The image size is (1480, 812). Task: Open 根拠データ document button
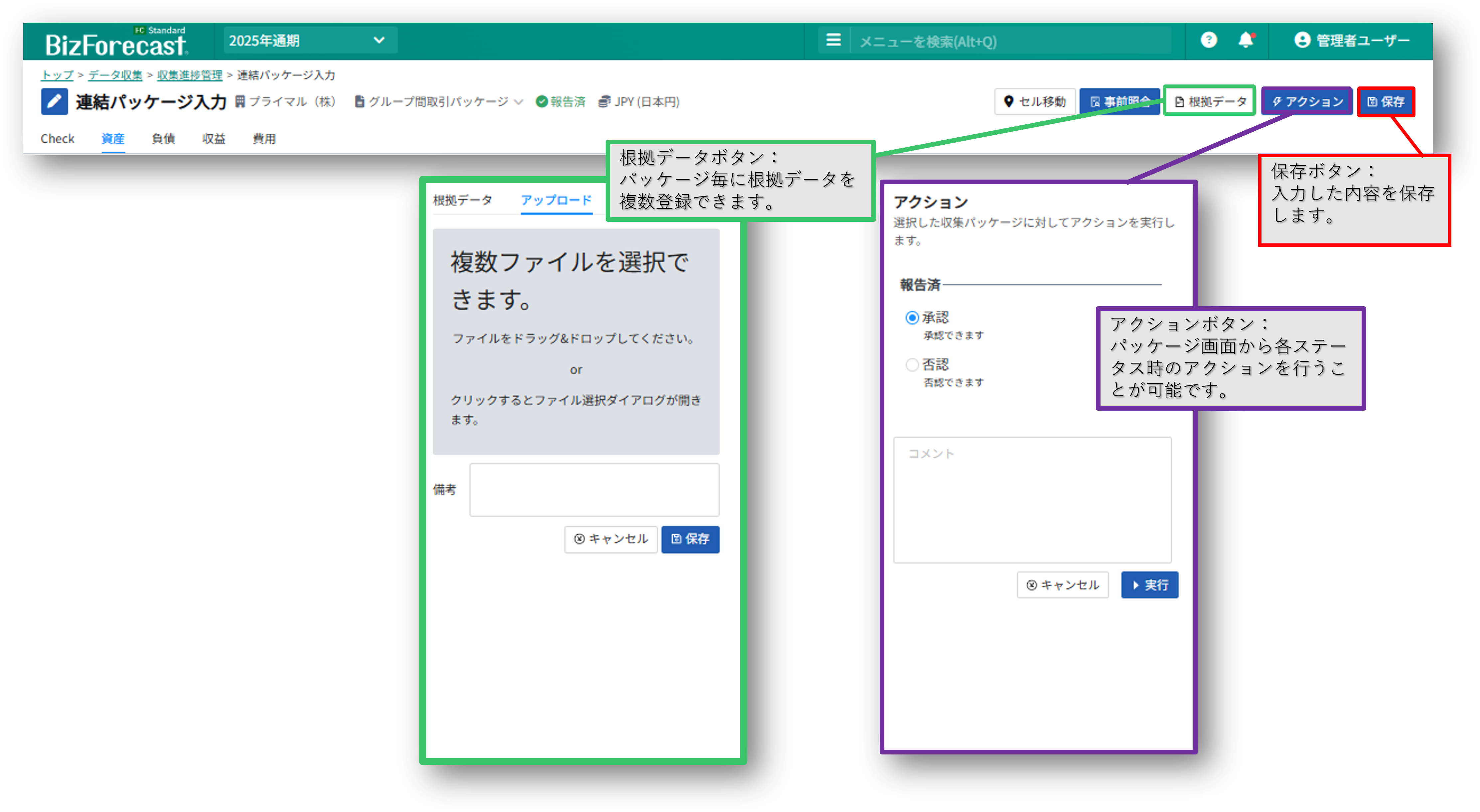[1209, 102]
